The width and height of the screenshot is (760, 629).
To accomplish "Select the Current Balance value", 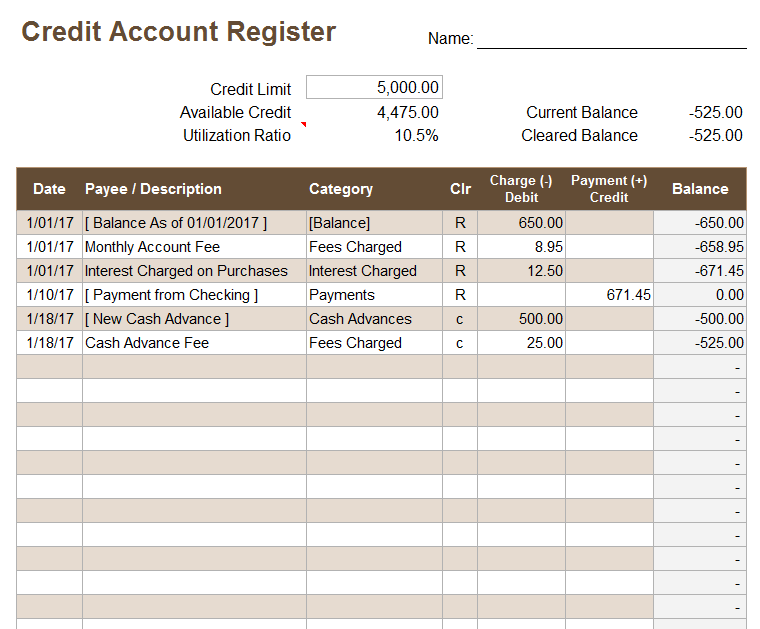I will 715,112.
